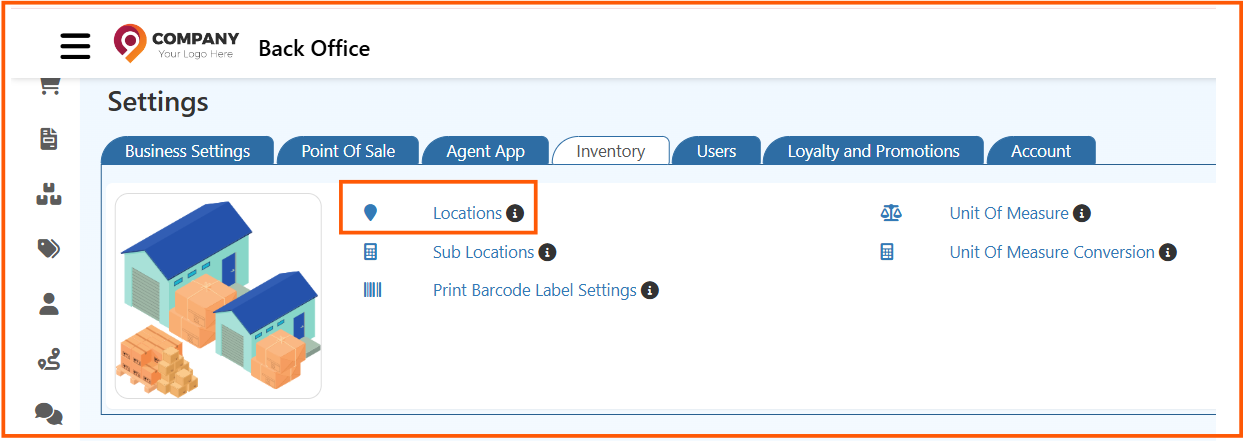Open the Point Of Sale tab
This screenshot has height=441, width=1243.
348,151
